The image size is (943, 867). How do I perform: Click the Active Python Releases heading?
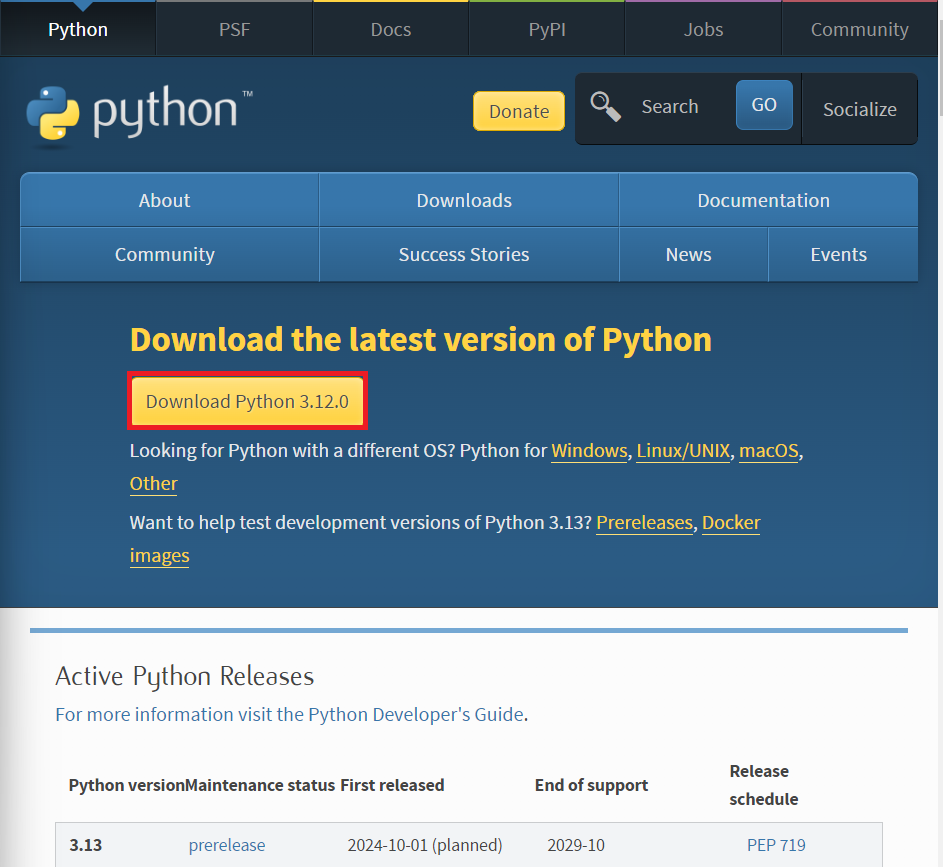[x=185, y=676]
